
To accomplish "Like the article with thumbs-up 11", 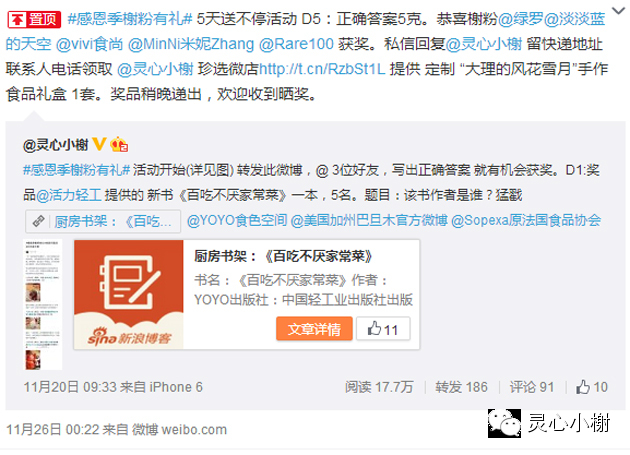I will click(383, 329).
